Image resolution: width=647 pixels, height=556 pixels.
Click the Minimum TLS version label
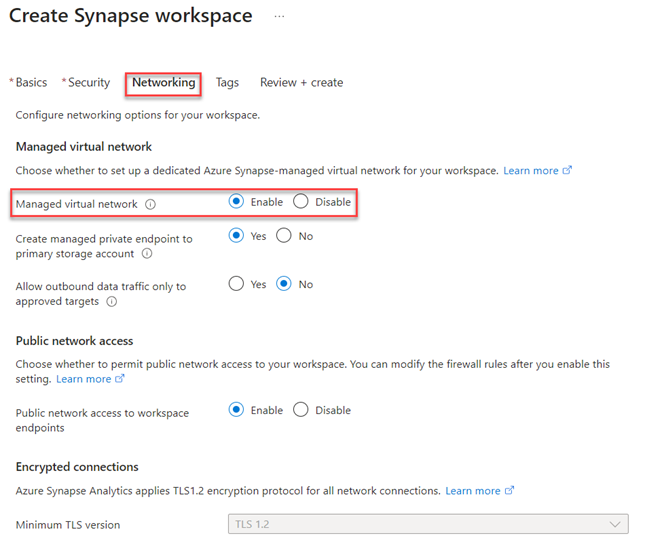click(x=68, y=525)
